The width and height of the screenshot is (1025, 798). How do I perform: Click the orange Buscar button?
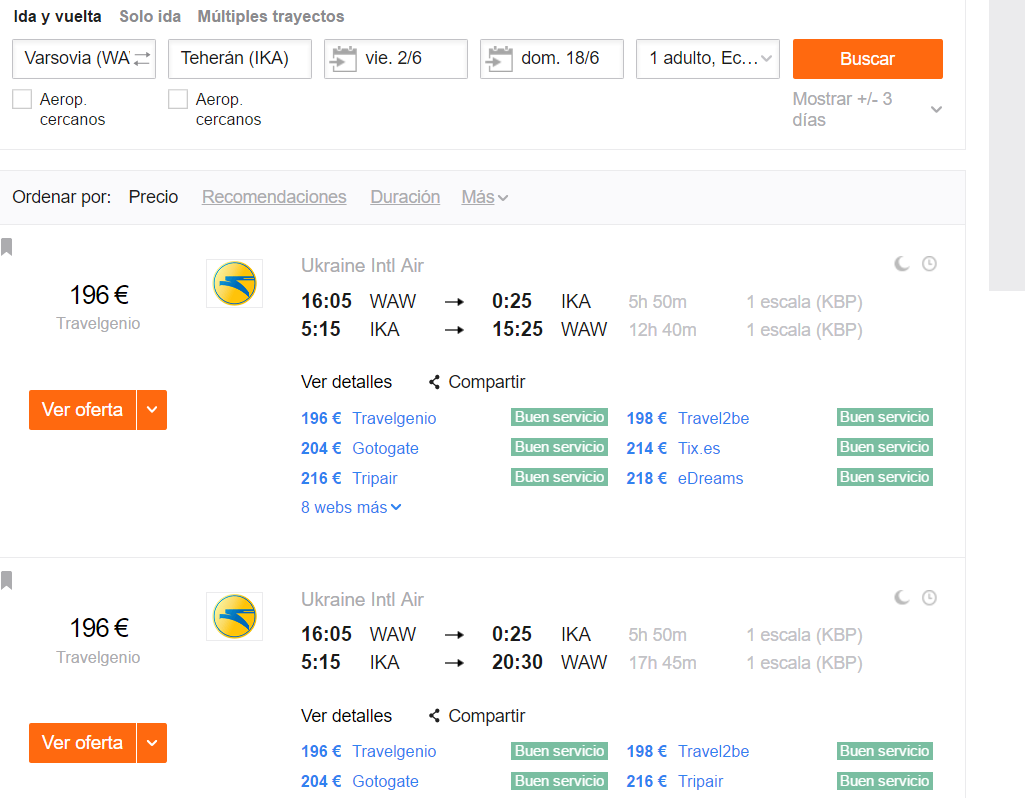(867, 59)
